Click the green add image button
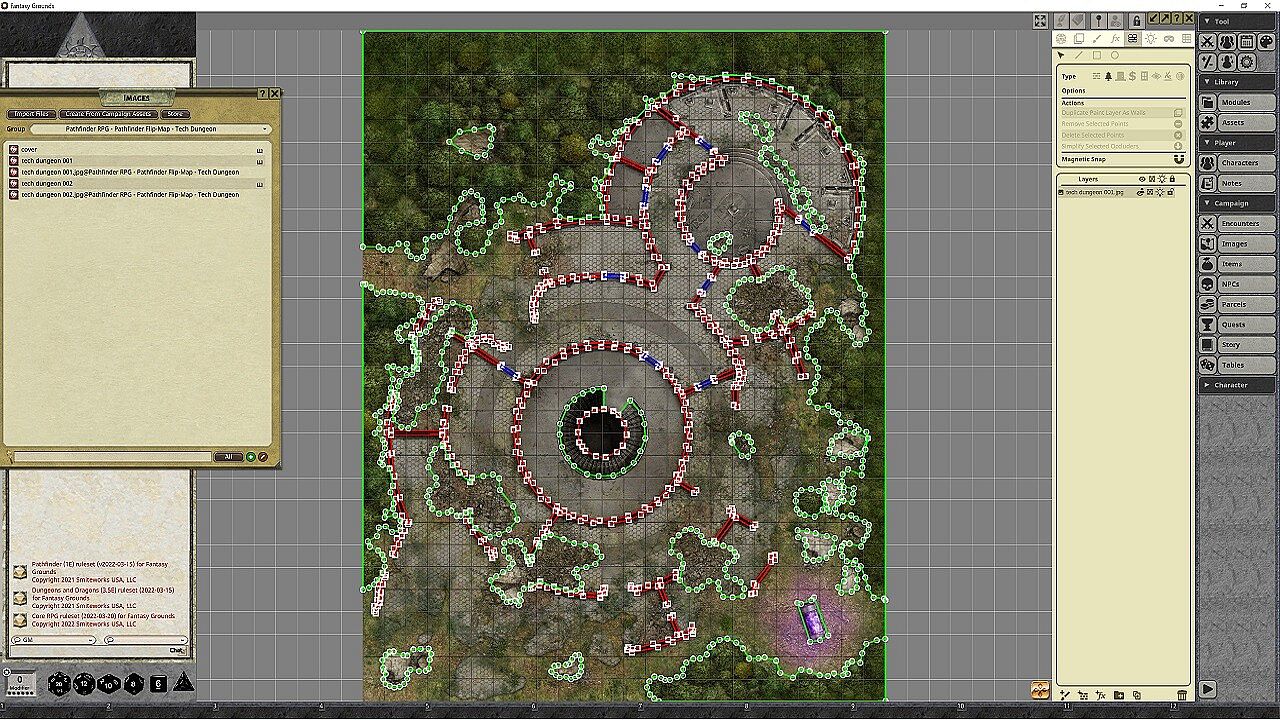1280x720 pixels. [x=251, y=457]
